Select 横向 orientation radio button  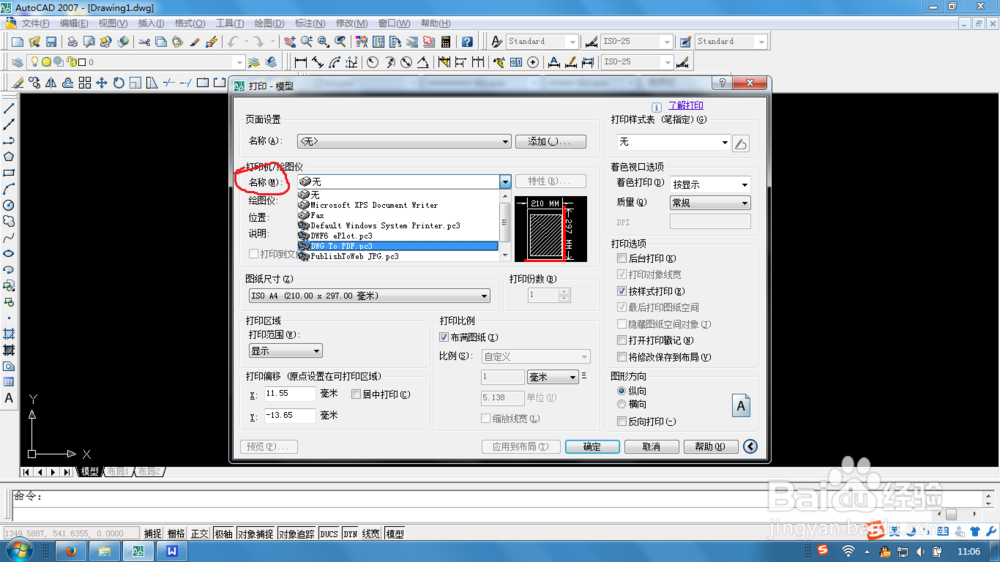[621, 404]
